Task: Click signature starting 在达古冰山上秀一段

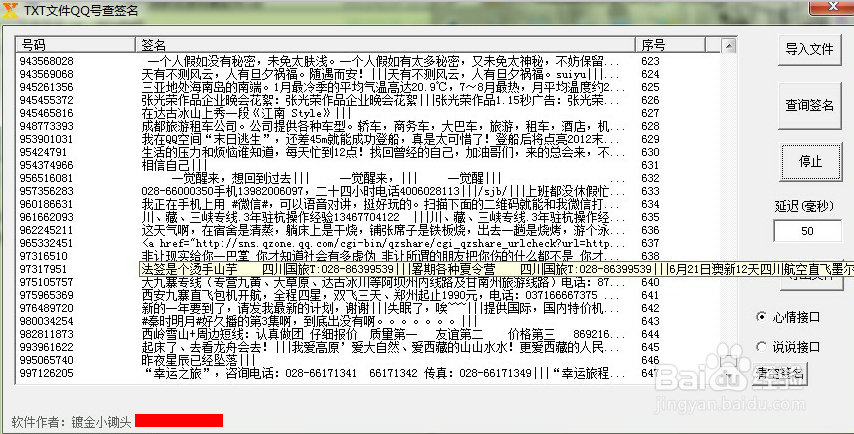Action: [247, 113]
